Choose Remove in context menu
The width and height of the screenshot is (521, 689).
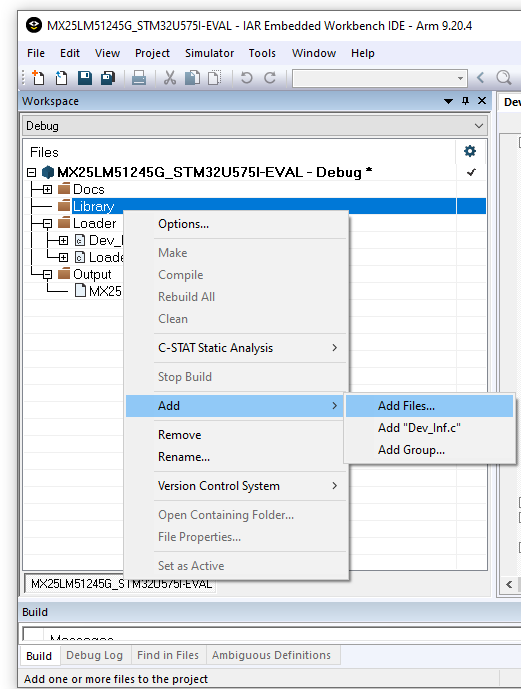point(236,435)
